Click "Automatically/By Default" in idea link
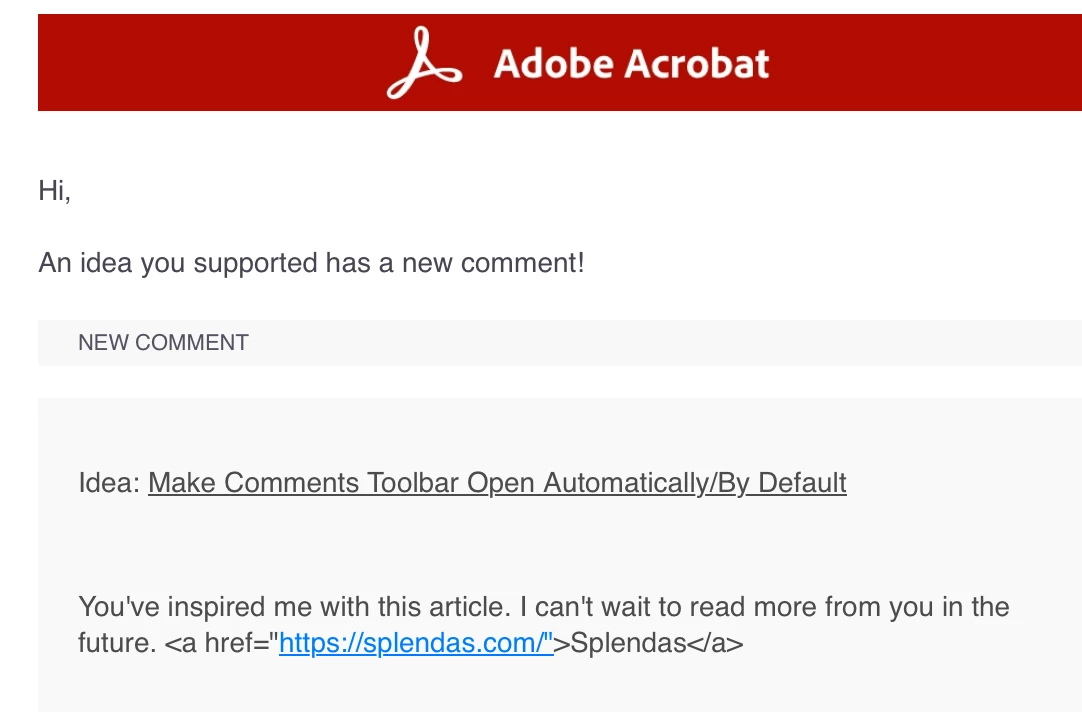The image size is (1082, 712). coord(695,483)
